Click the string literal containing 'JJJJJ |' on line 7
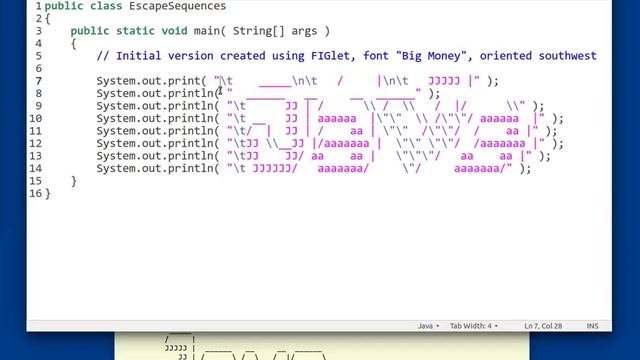 347,81
